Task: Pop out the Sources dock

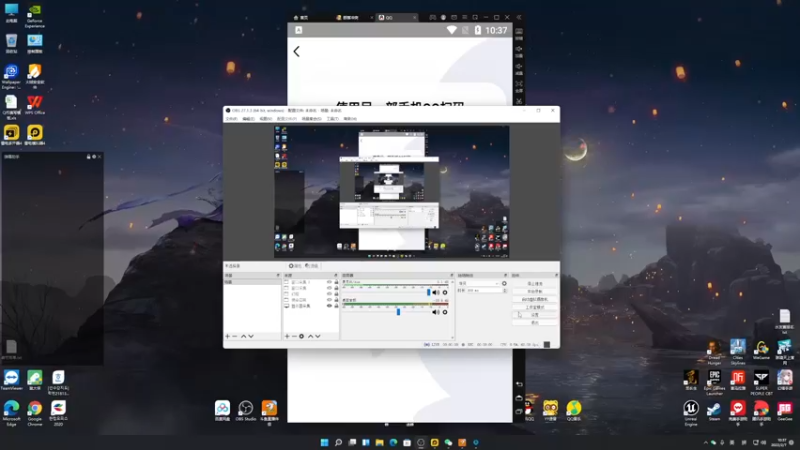Action: point(336,275)
